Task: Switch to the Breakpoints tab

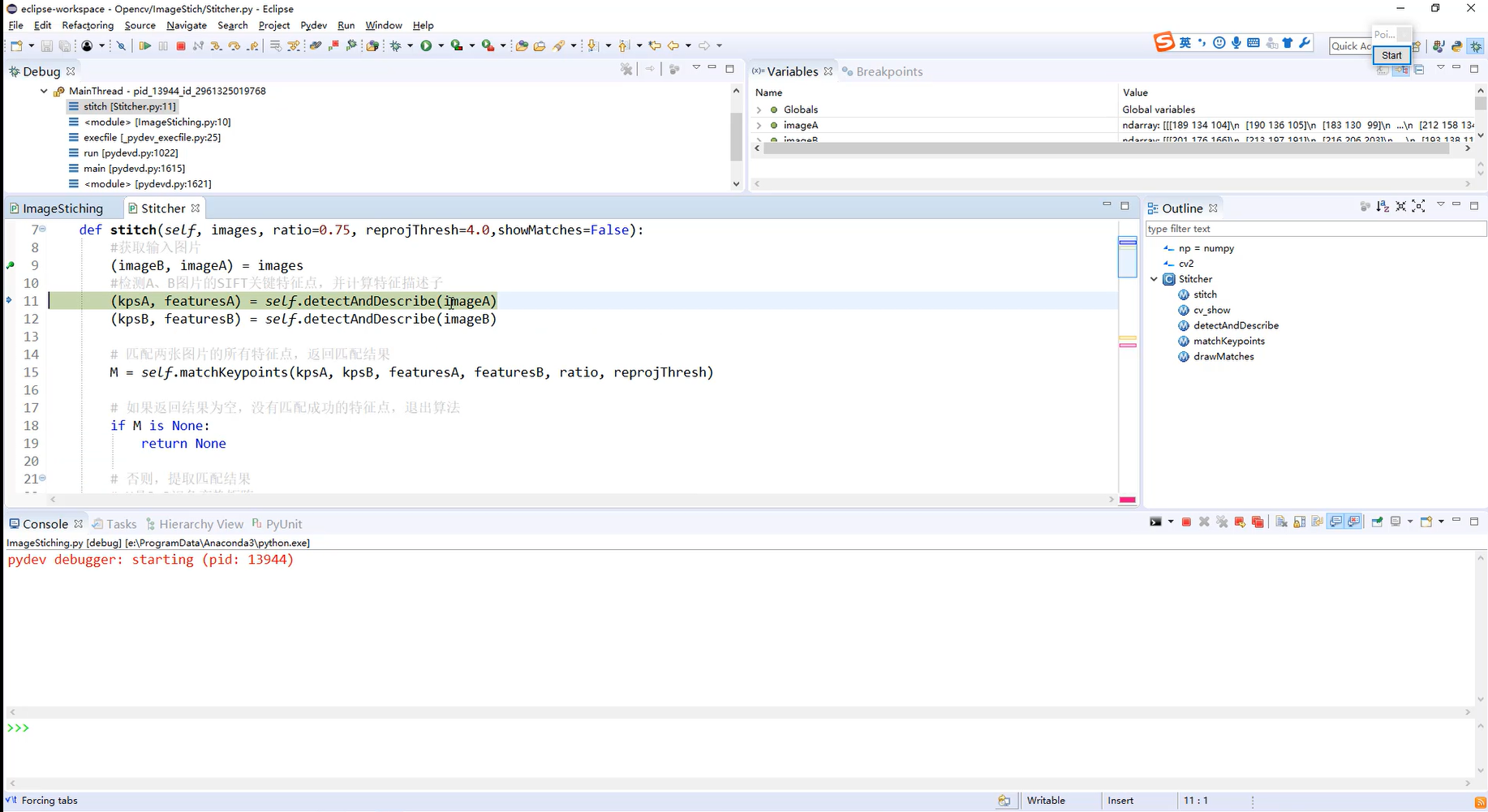Action: [x=883, y=71]
